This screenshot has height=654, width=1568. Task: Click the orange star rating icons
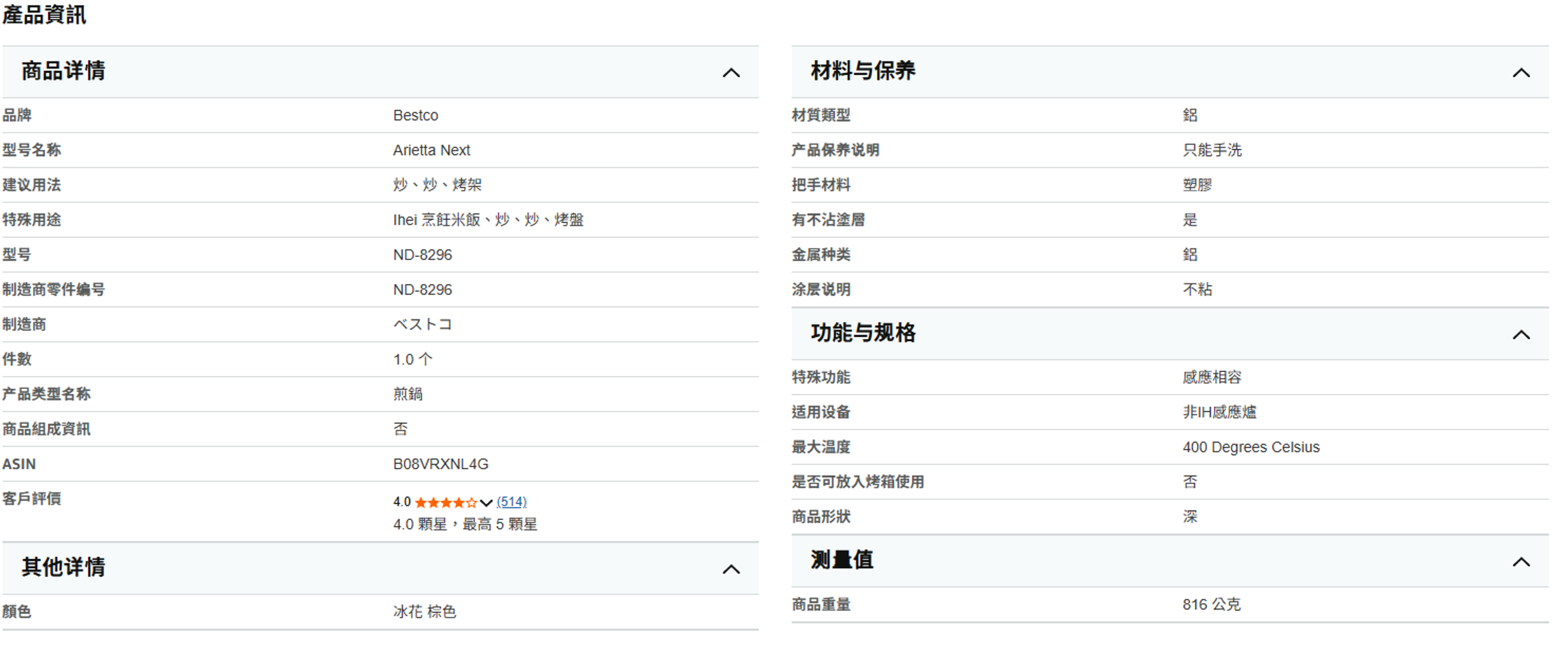tap(445, 503)
